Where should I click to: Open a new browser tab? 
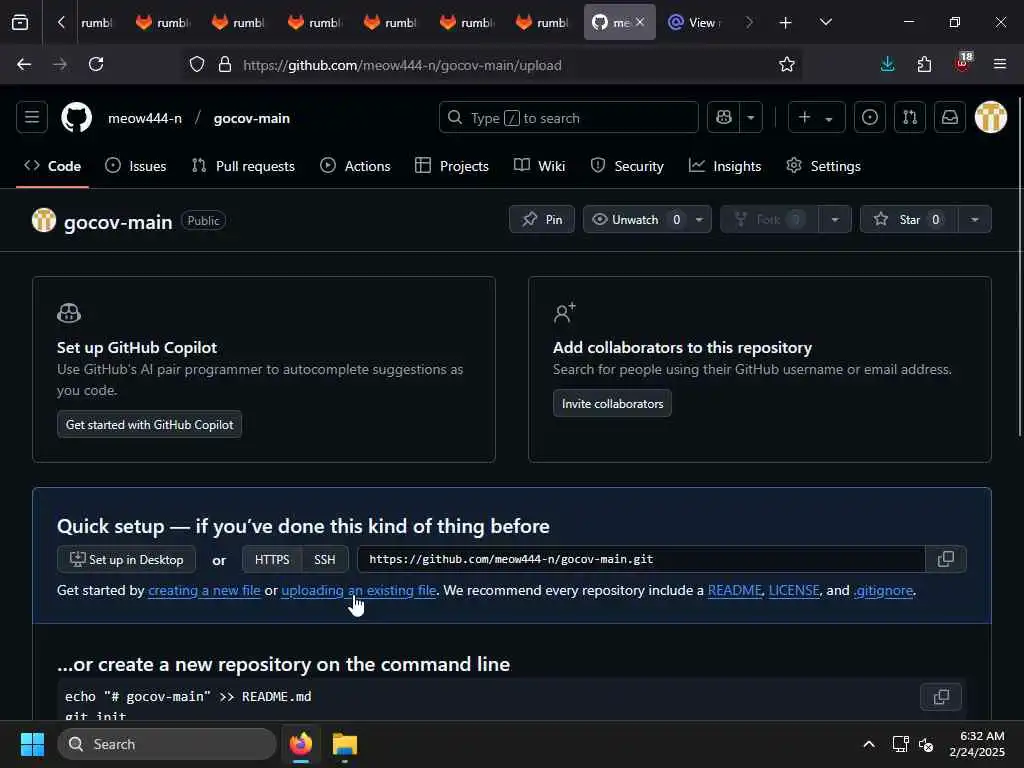pos(786,23)
